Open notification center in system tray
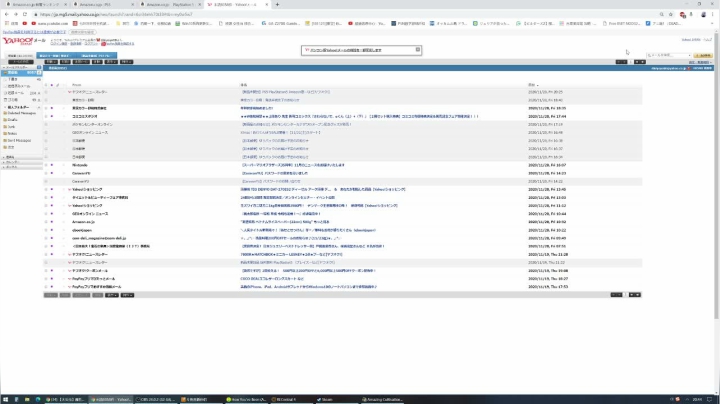The height and width of the screenshot is (404, 720). pos(710,399)
